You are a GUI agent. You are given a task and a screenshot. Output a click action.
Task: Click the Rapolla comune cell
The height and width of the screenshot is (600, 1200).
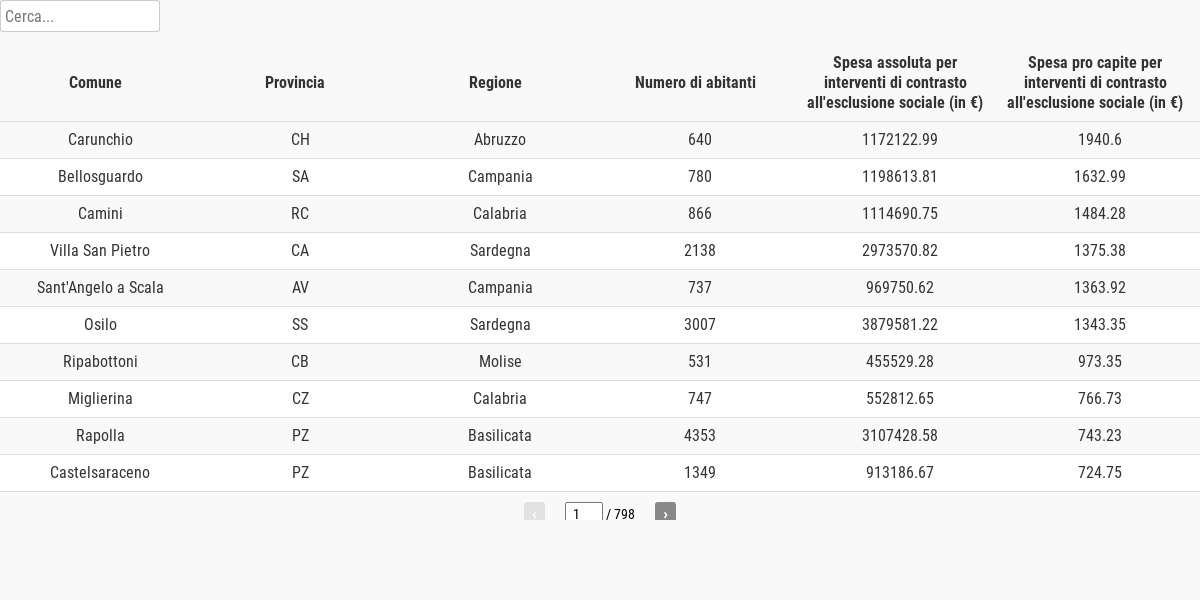(100, 436)
